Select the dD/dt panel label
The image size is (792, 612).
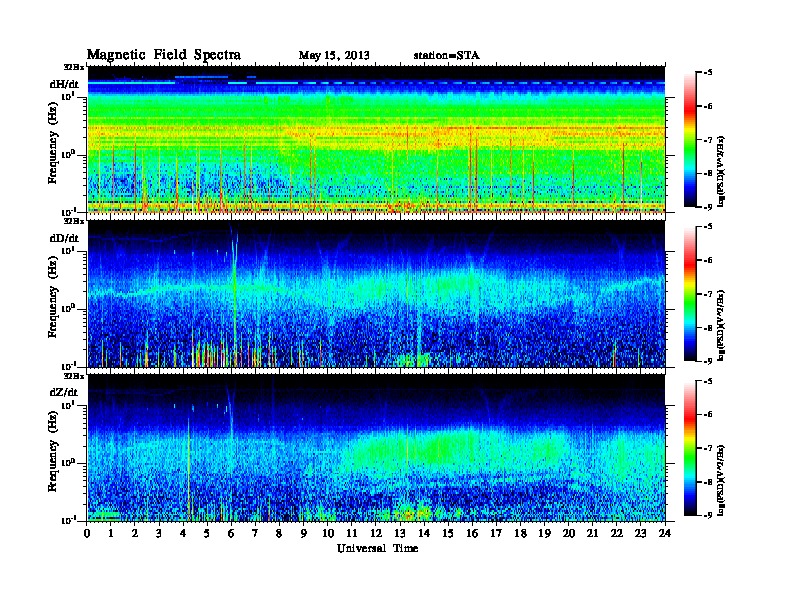[x=64, y=238]
